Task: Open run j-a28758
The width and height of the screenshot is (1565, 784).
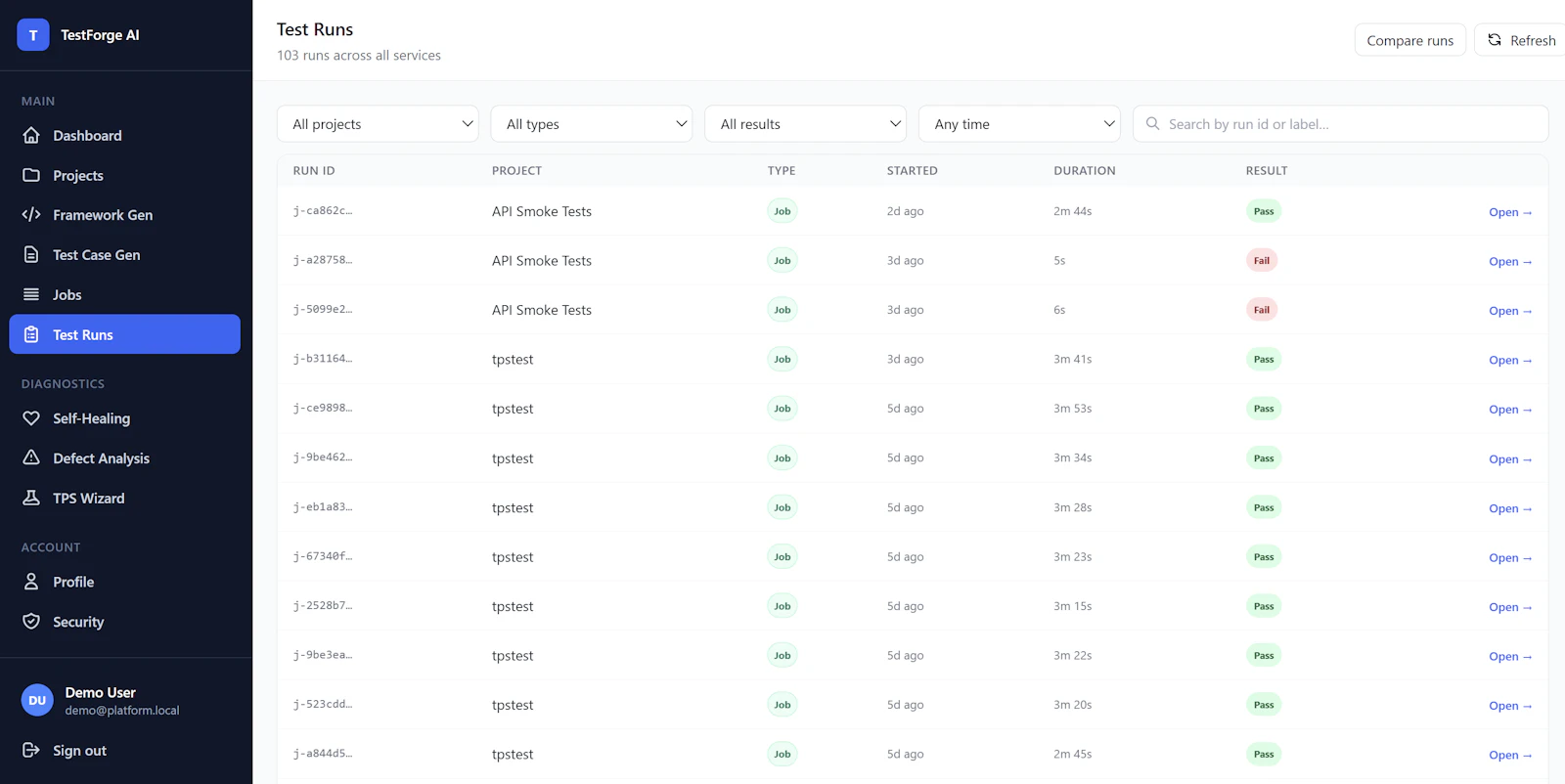Action: coord(1510,261)
